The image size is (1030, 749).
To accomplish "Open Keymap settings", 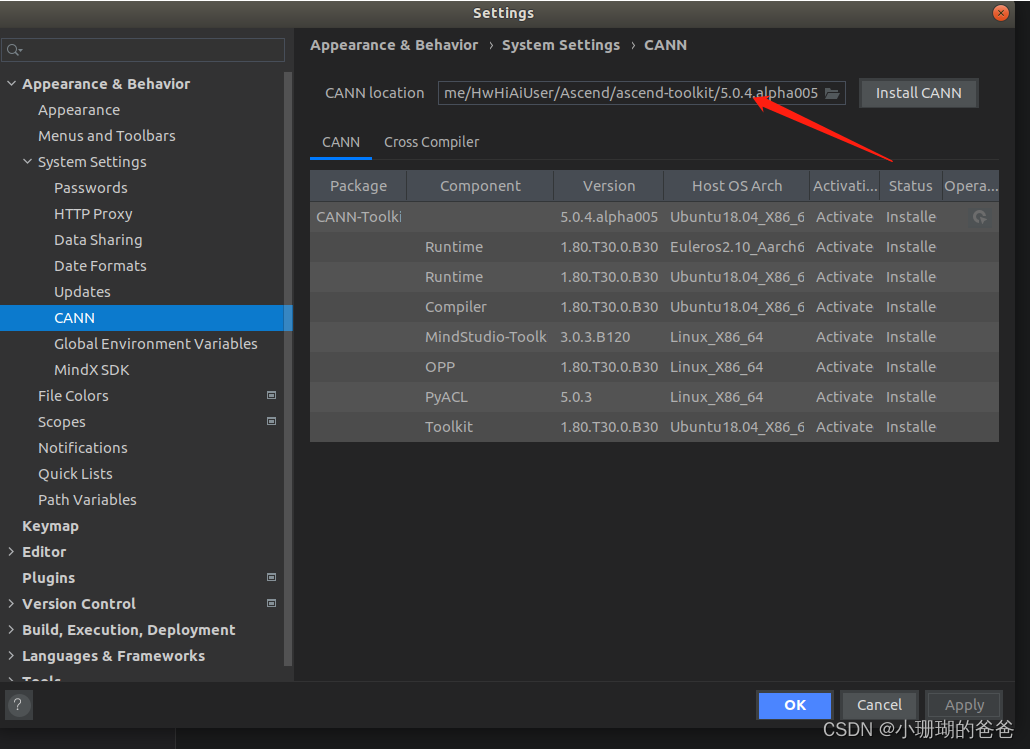I will click(x=51, y=526).
